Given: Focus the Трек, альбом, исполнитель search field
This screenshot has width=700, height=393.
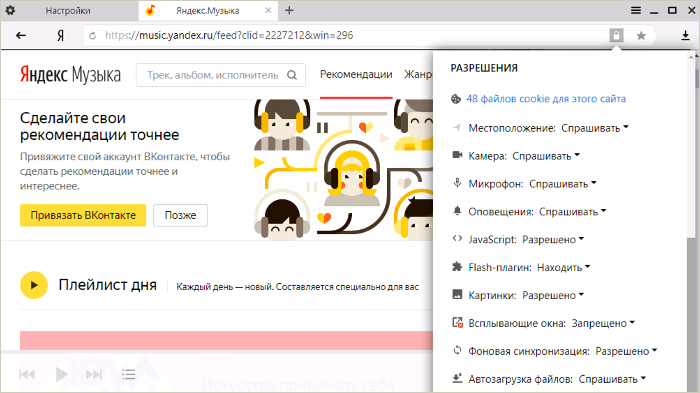Looking at the screenshot, I should pyautogui.click(x=213, y=75).
